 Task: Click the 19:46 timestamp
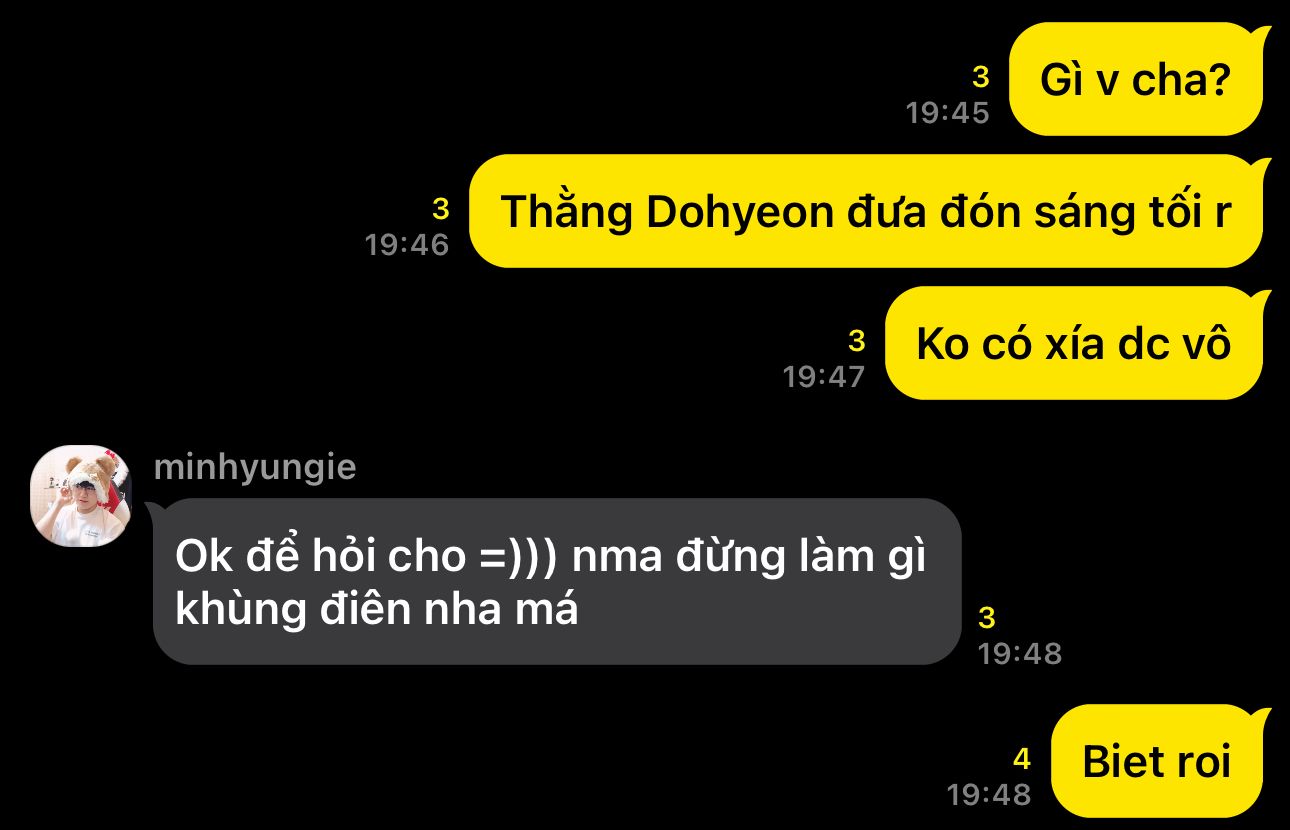407,245
